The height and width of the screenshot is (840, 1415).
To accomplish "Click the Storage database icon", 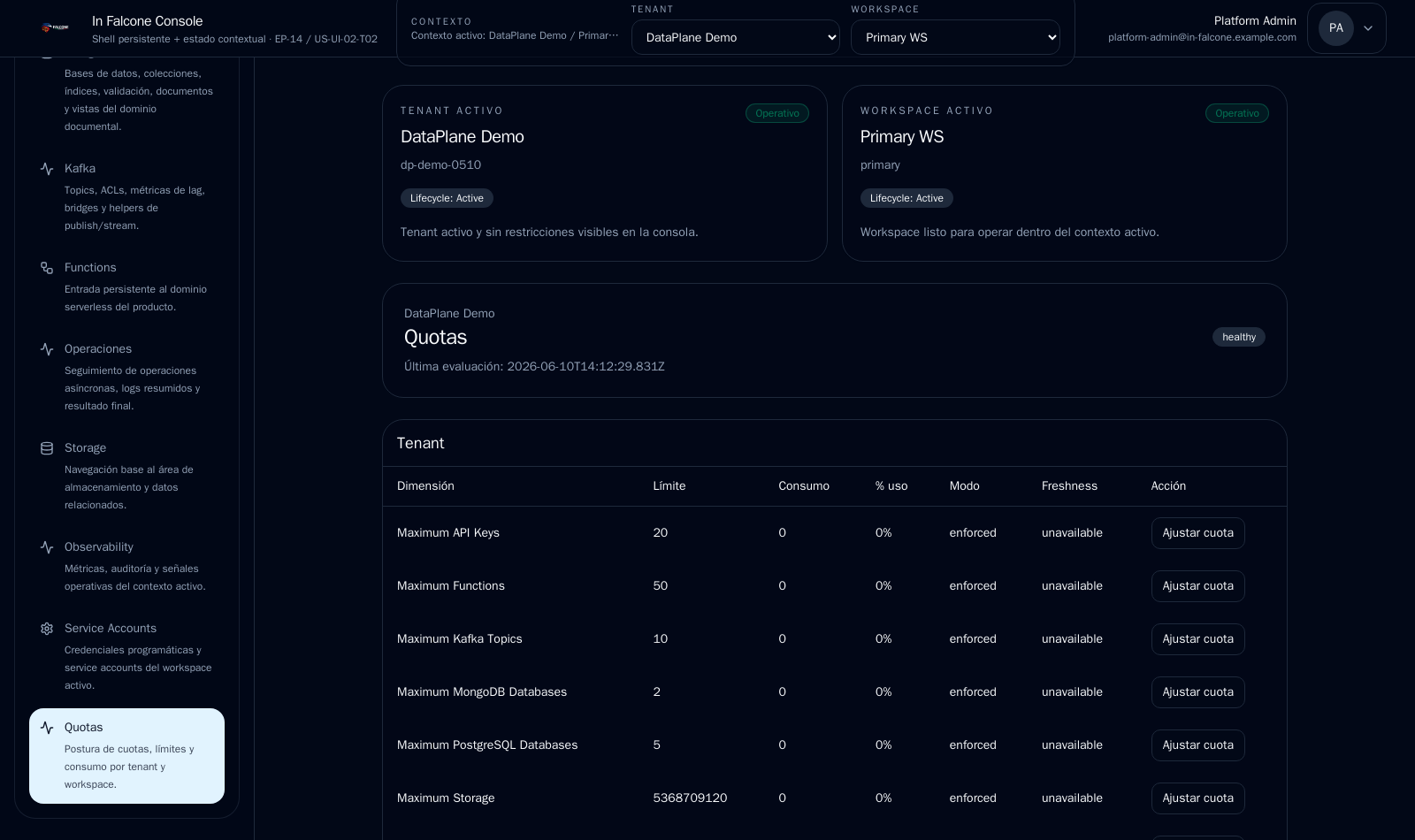I will click(47, 448).
